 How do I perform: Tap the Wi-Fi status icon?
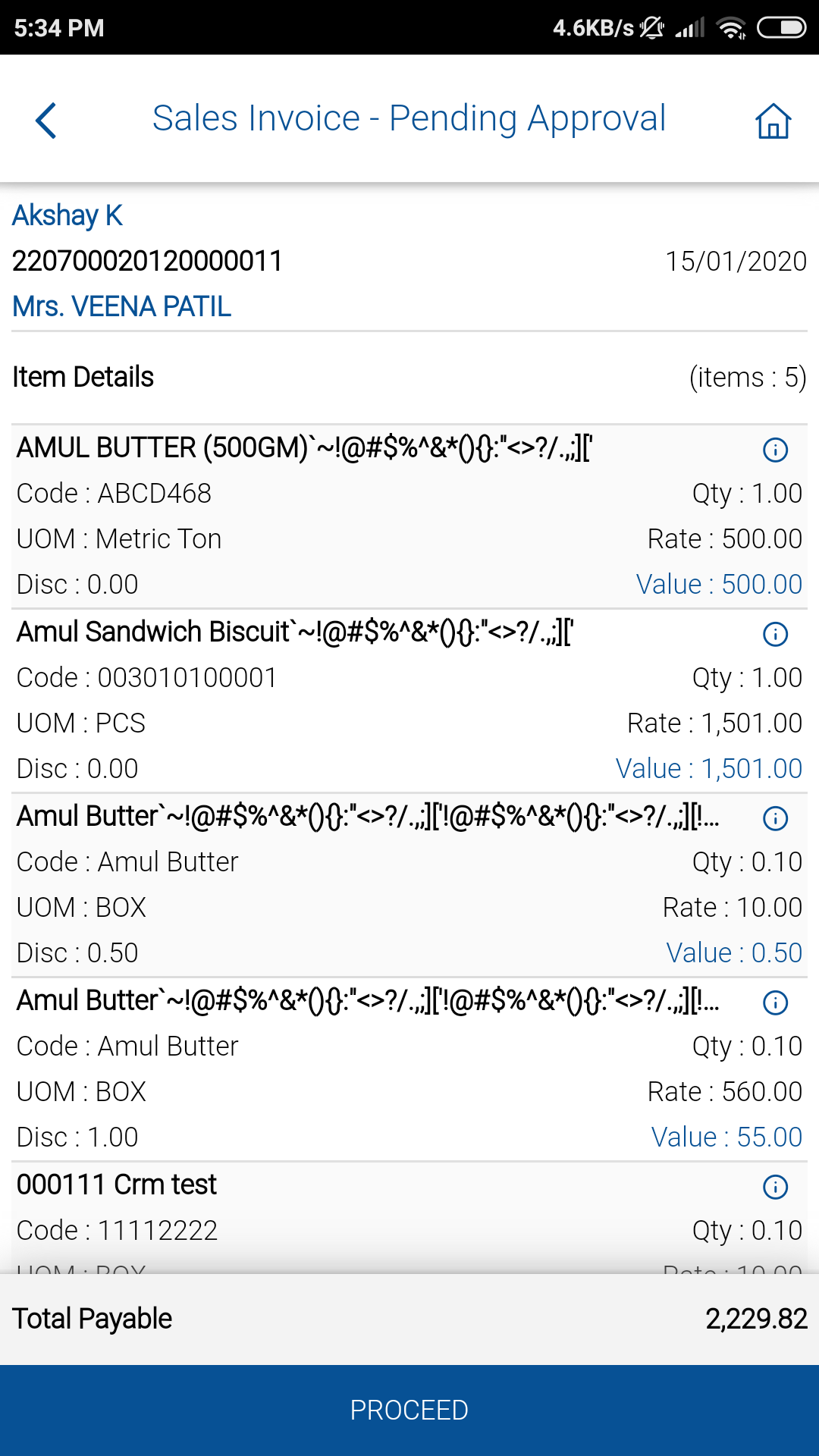tap(732, 28)
